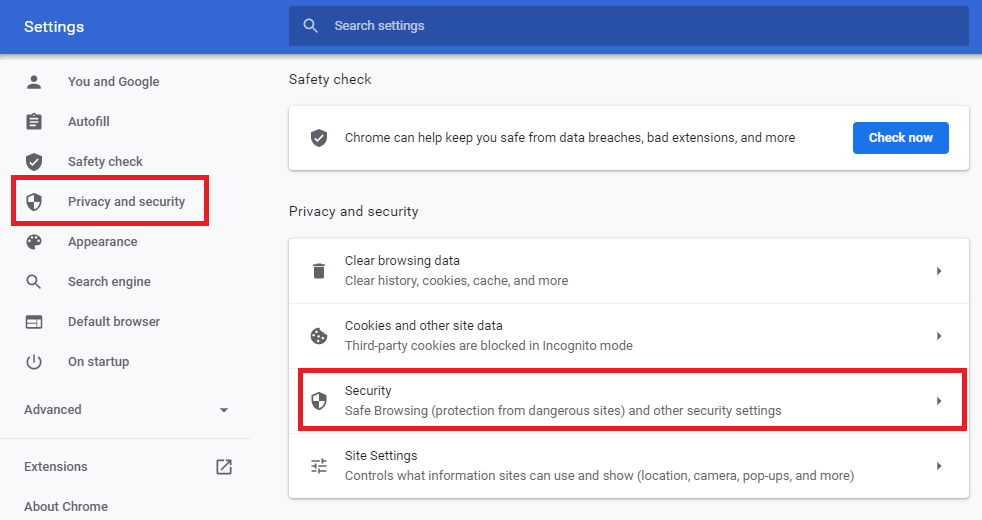
Task: Click the Autofill clipboard icon
Action: 34,122
